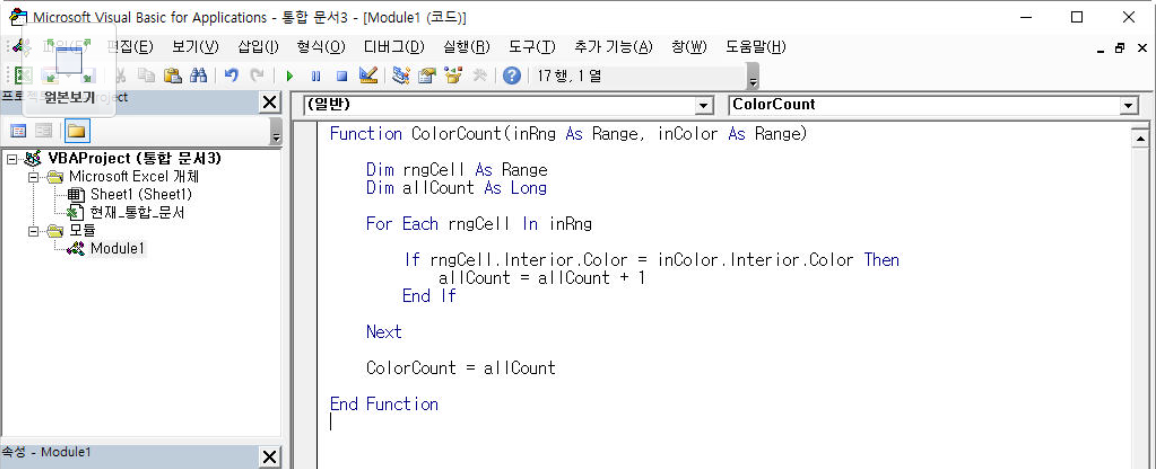Open the 편집(E) menu
Screen dimensions: 1156x469
130,47
